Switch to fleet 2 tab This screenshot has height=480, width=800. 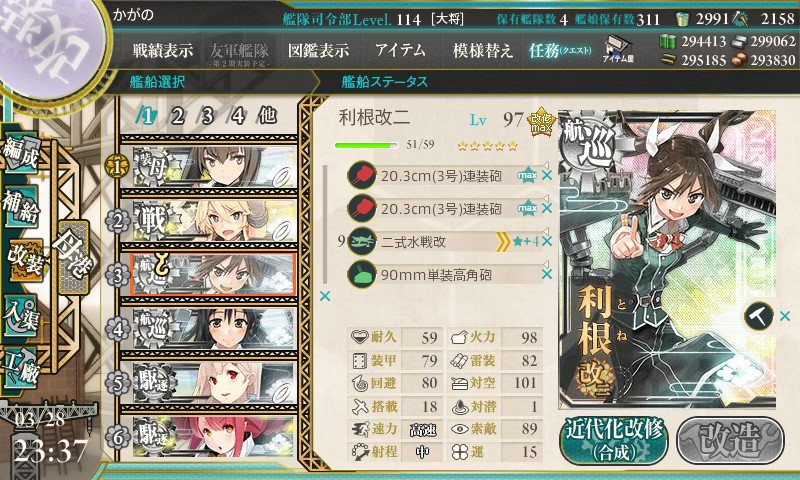177,116
